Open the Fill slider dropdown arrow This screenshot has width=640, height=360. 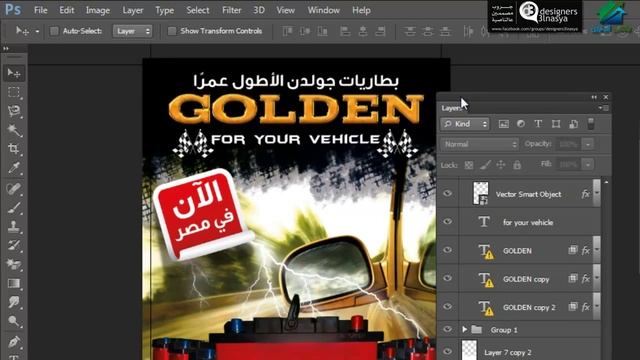pos(588,164)
